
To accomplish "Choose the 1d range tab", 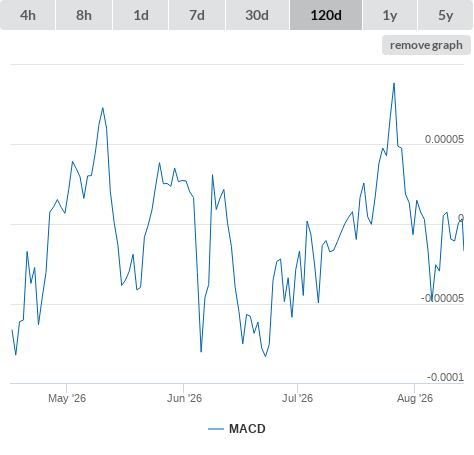I will [141, 15].
